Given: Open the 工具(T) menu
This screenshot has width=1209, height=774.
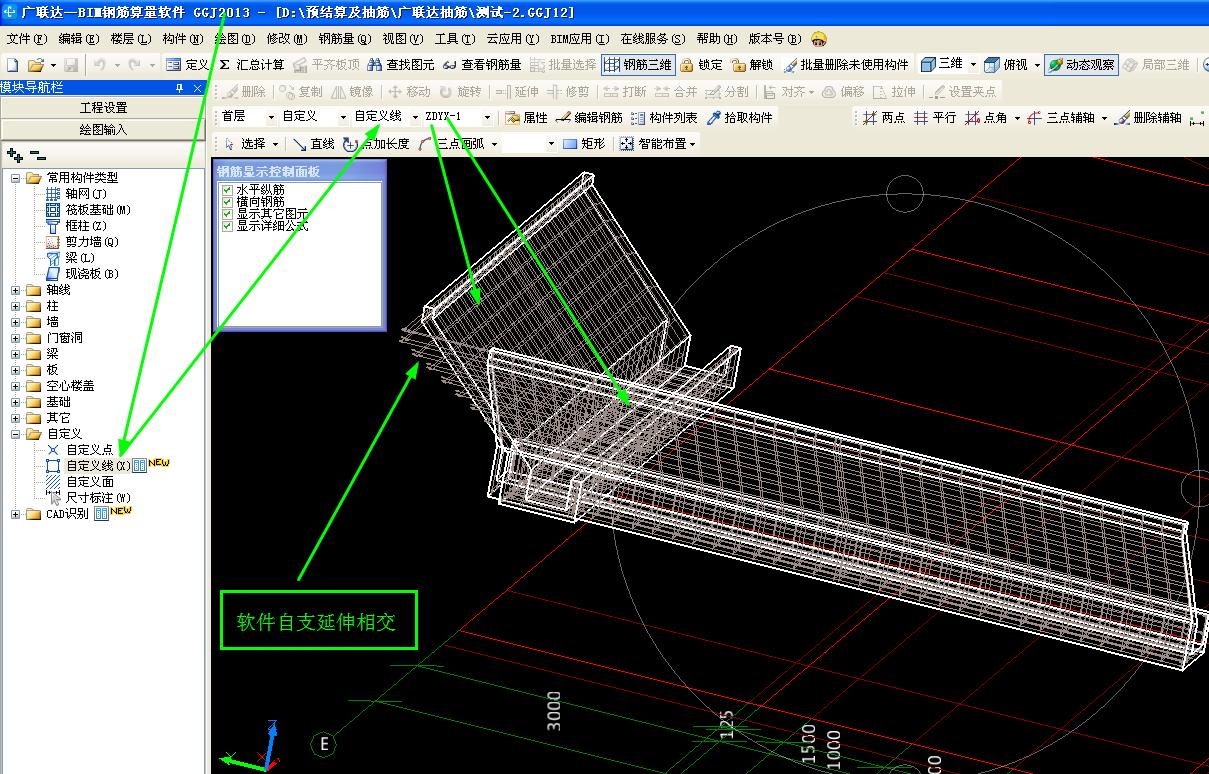Looking at the screenshot, I should tap(453, 39).
